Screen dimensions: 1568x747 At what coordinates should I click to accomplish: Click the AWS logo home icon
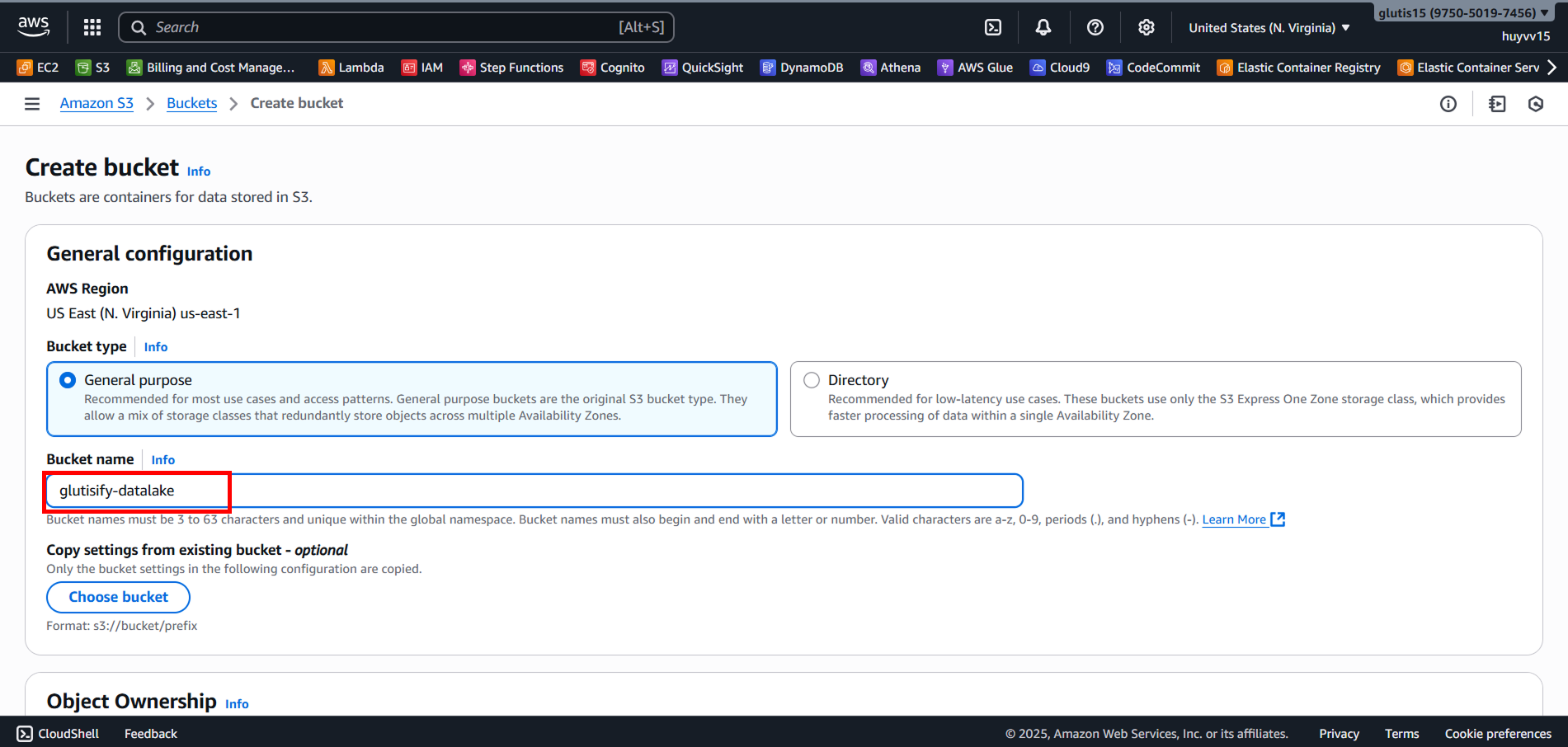coord(34,26)
